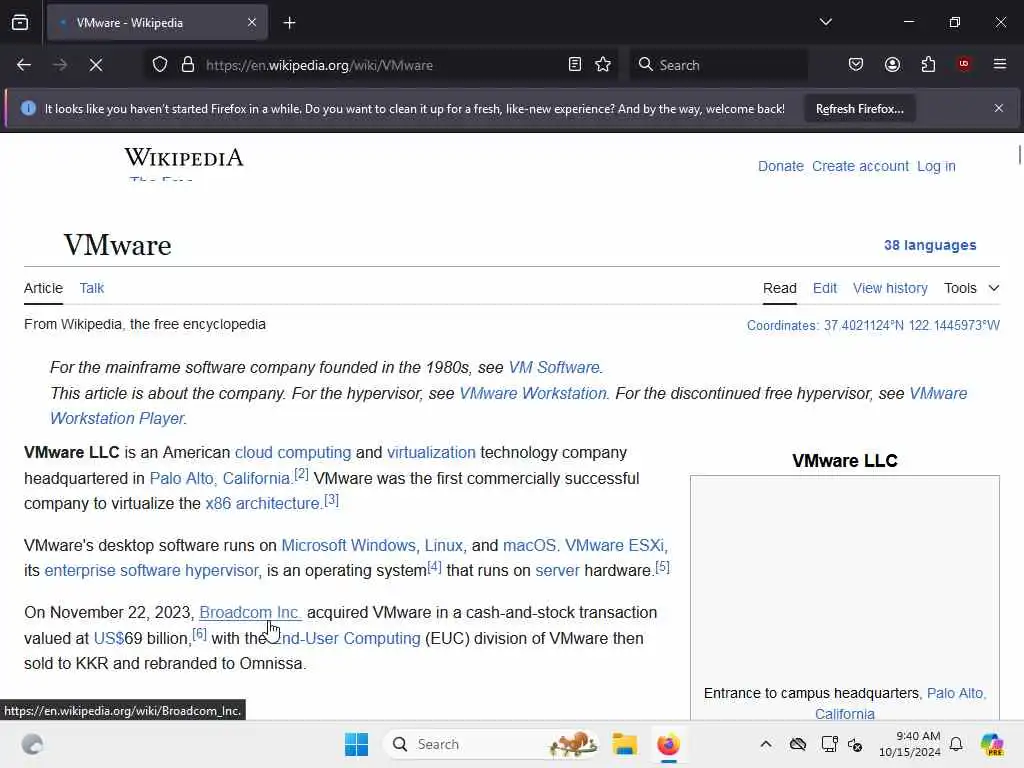Open Palo Alto, California link in intro

pos(221,478)
